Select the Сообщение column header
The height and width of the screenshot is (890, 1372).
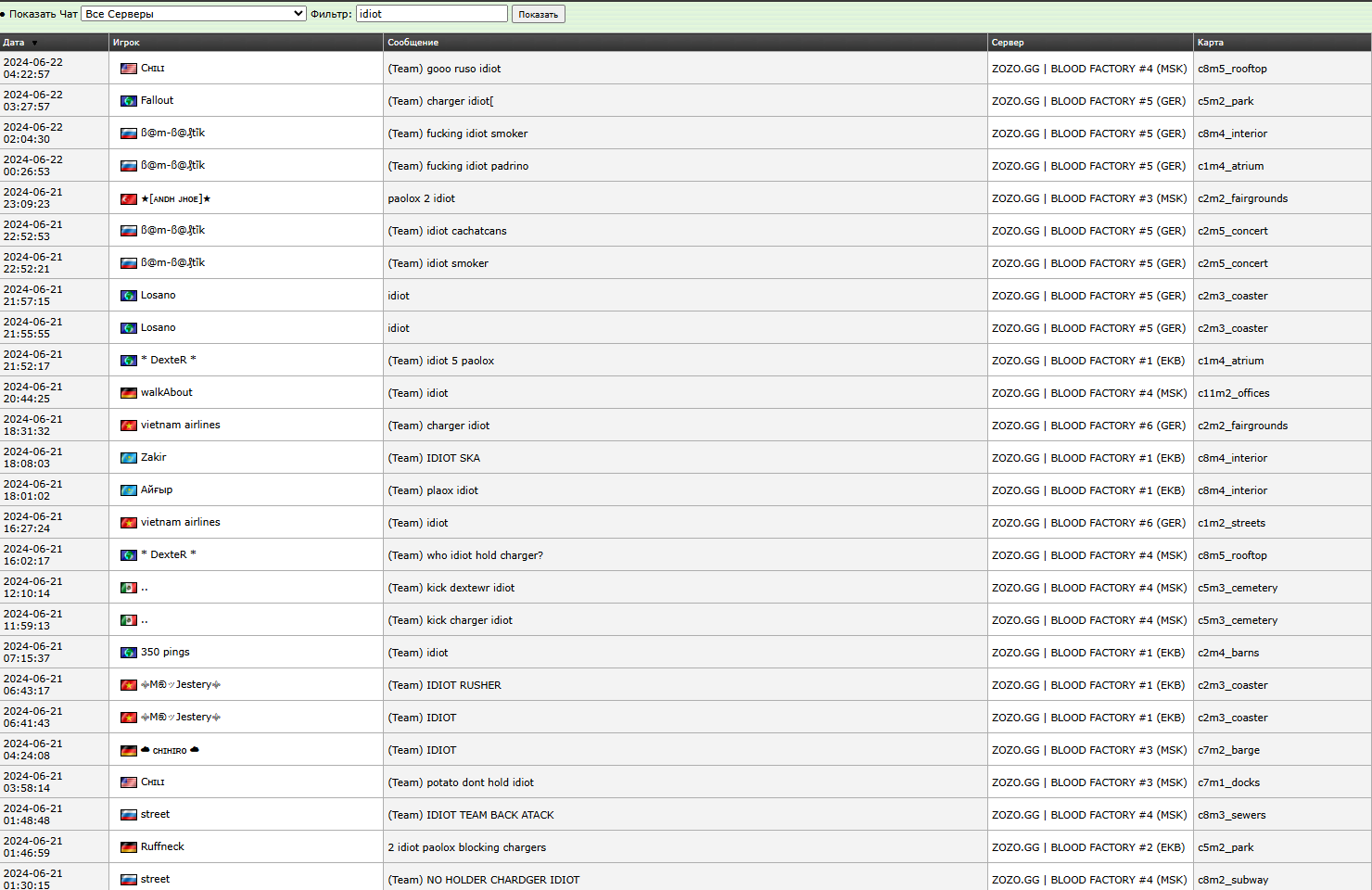click(x=413, y=43)
